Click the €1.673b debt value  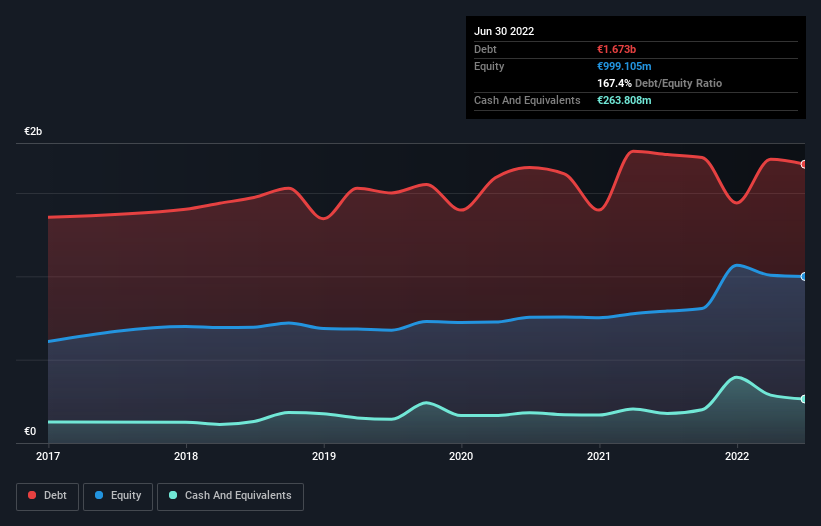click(616, 49)
